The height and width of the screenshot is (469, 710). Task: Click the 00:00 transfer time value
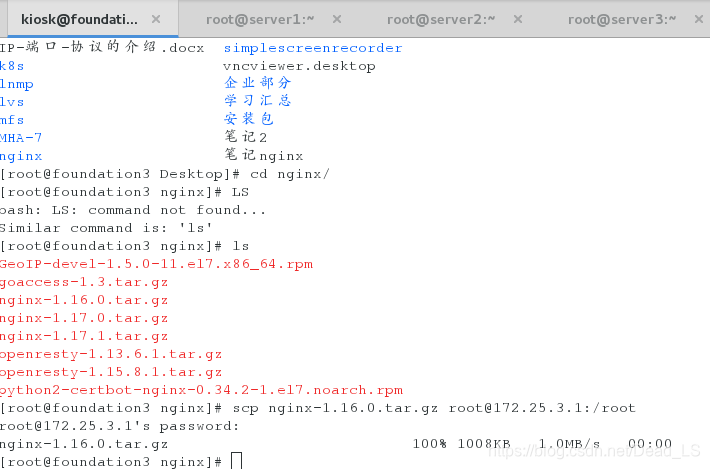tap(650, 444)
